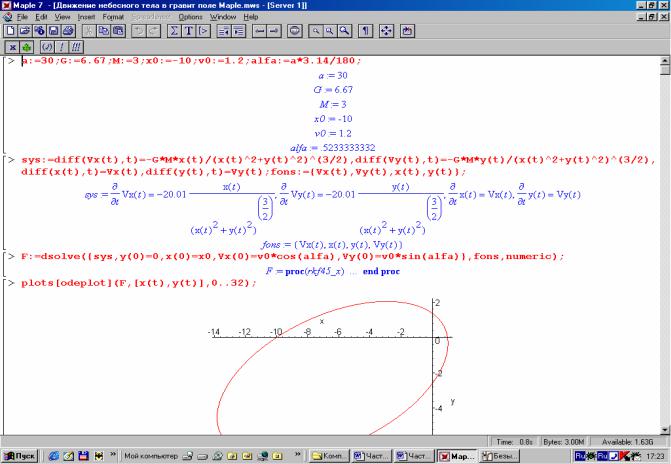Click the F:=dsolve command line
The image size is (671, 464).
coord(292,257)
